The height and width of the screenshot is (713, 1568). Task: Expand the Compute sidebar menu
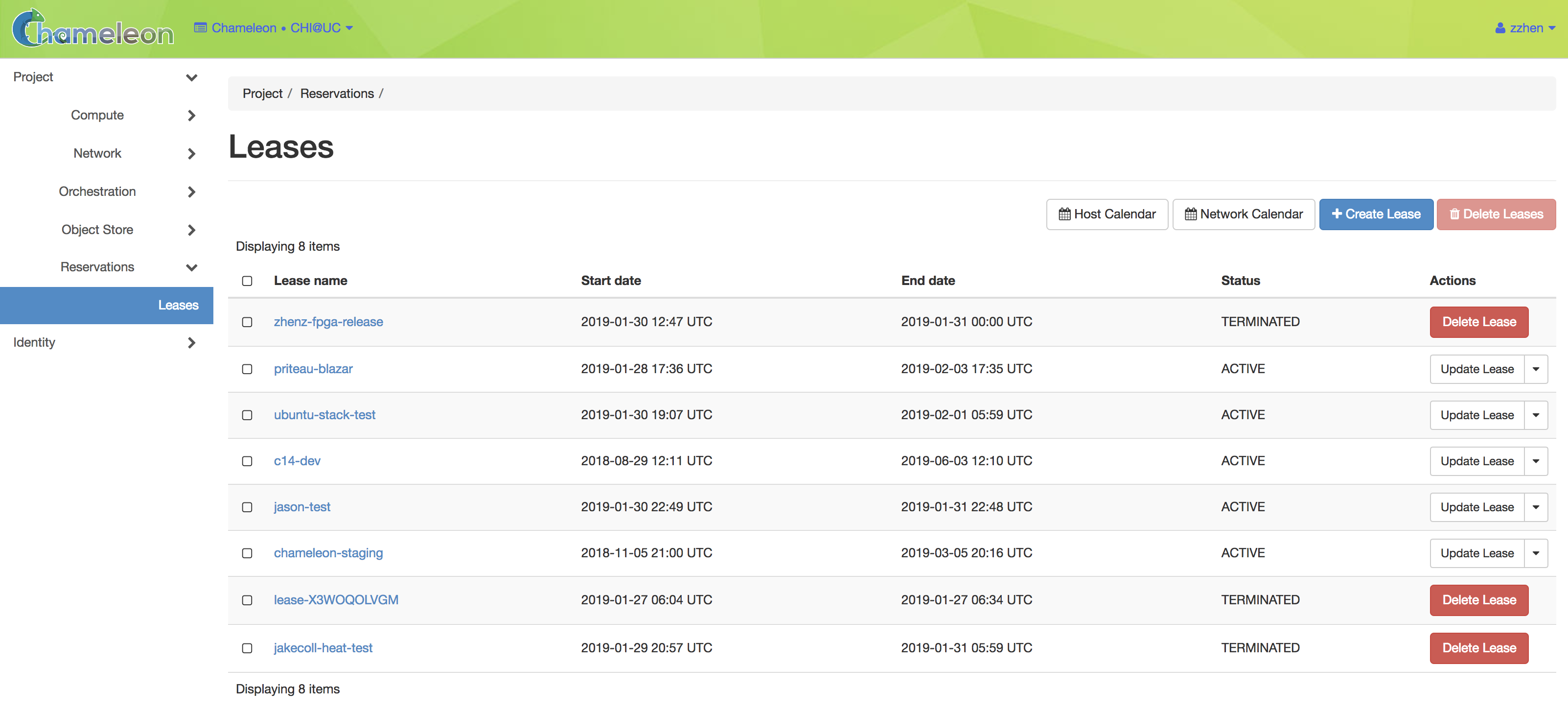click(191, 116)
